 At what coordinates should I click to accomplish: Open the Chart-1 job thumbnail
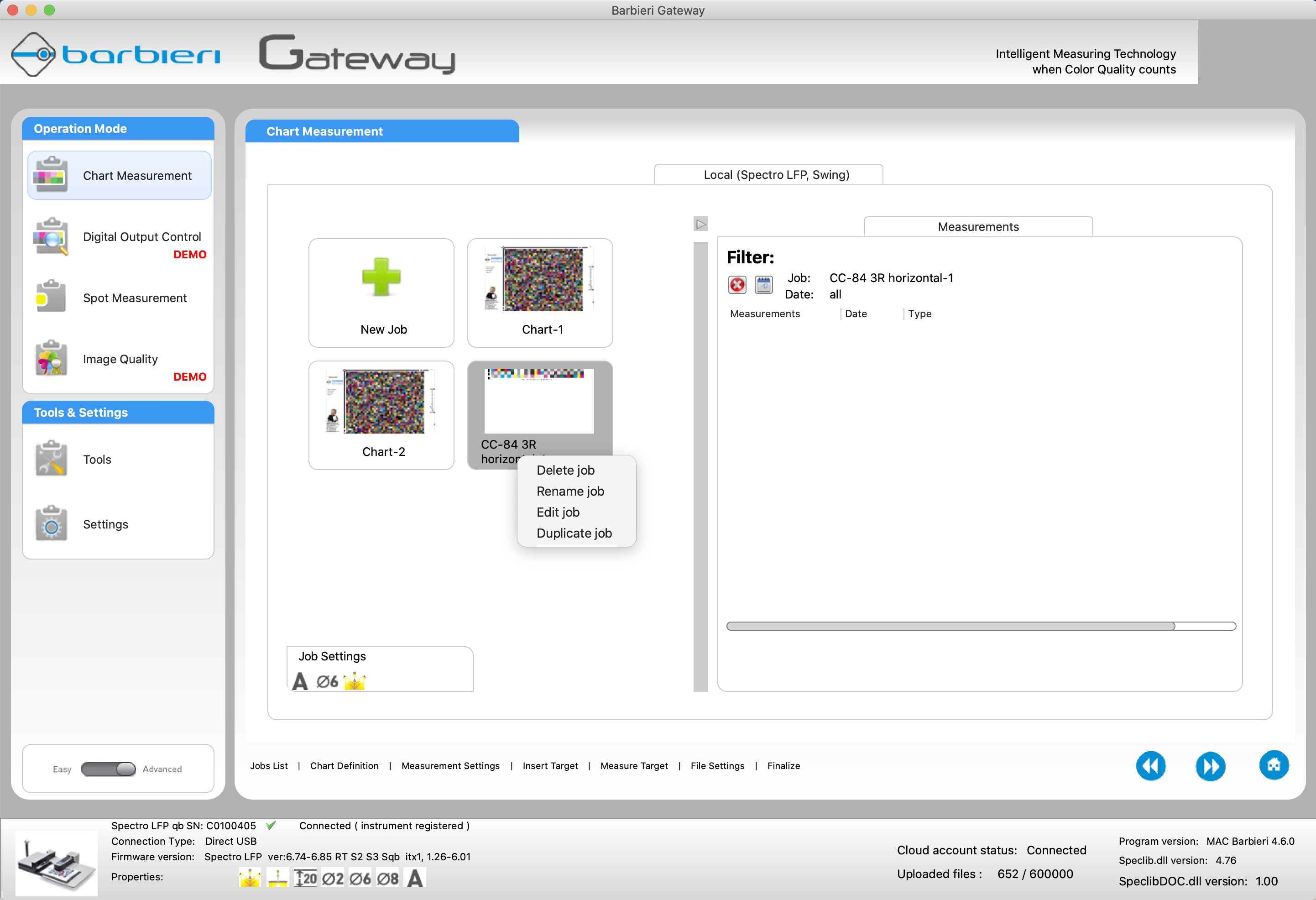point(540,292)
